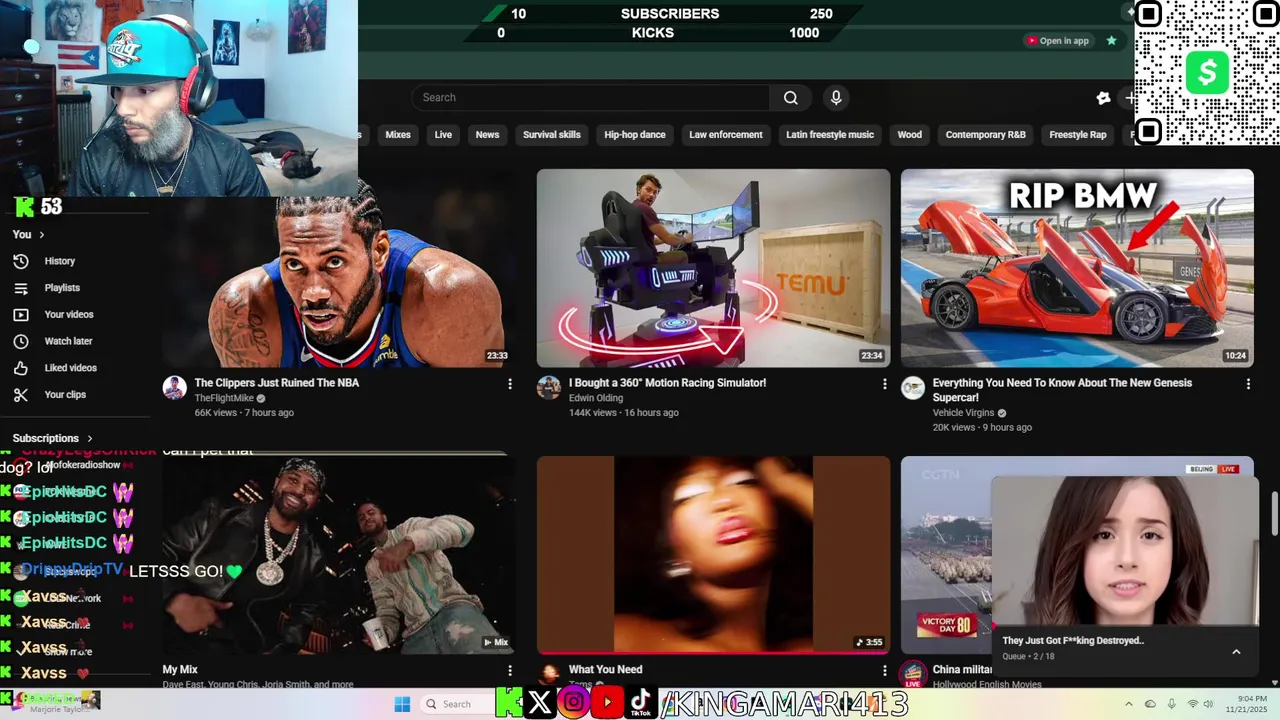Open History from the sidebar

[59, 261]
